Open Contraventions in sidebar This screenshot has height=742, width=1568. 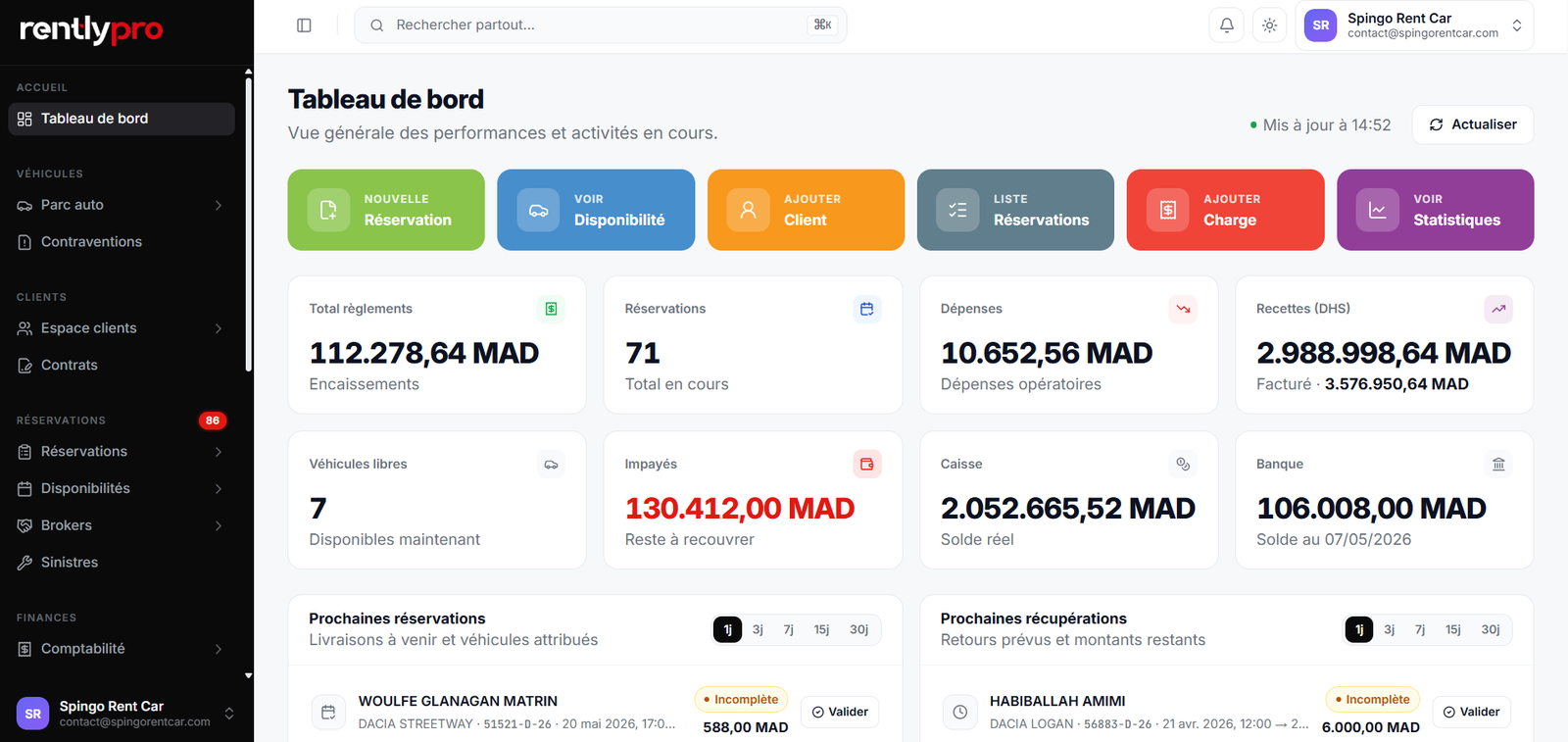(122, 242)
